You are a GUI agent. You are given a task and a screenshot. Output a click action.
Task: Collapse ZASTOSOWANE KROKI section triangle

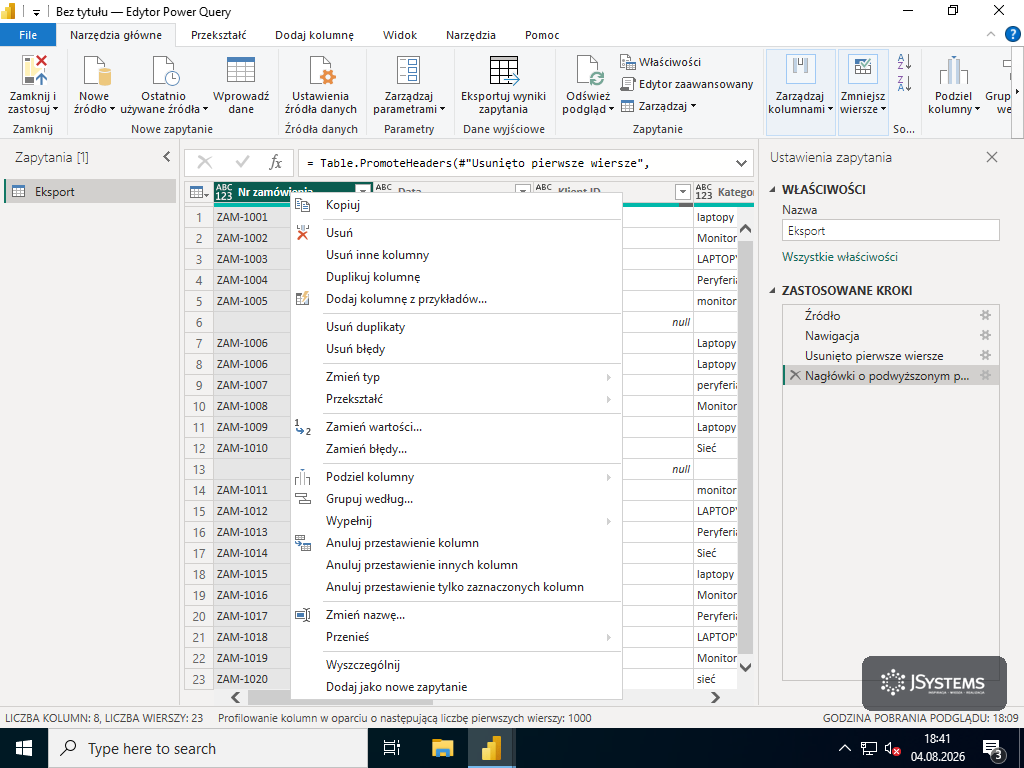[x=773, y=291]
